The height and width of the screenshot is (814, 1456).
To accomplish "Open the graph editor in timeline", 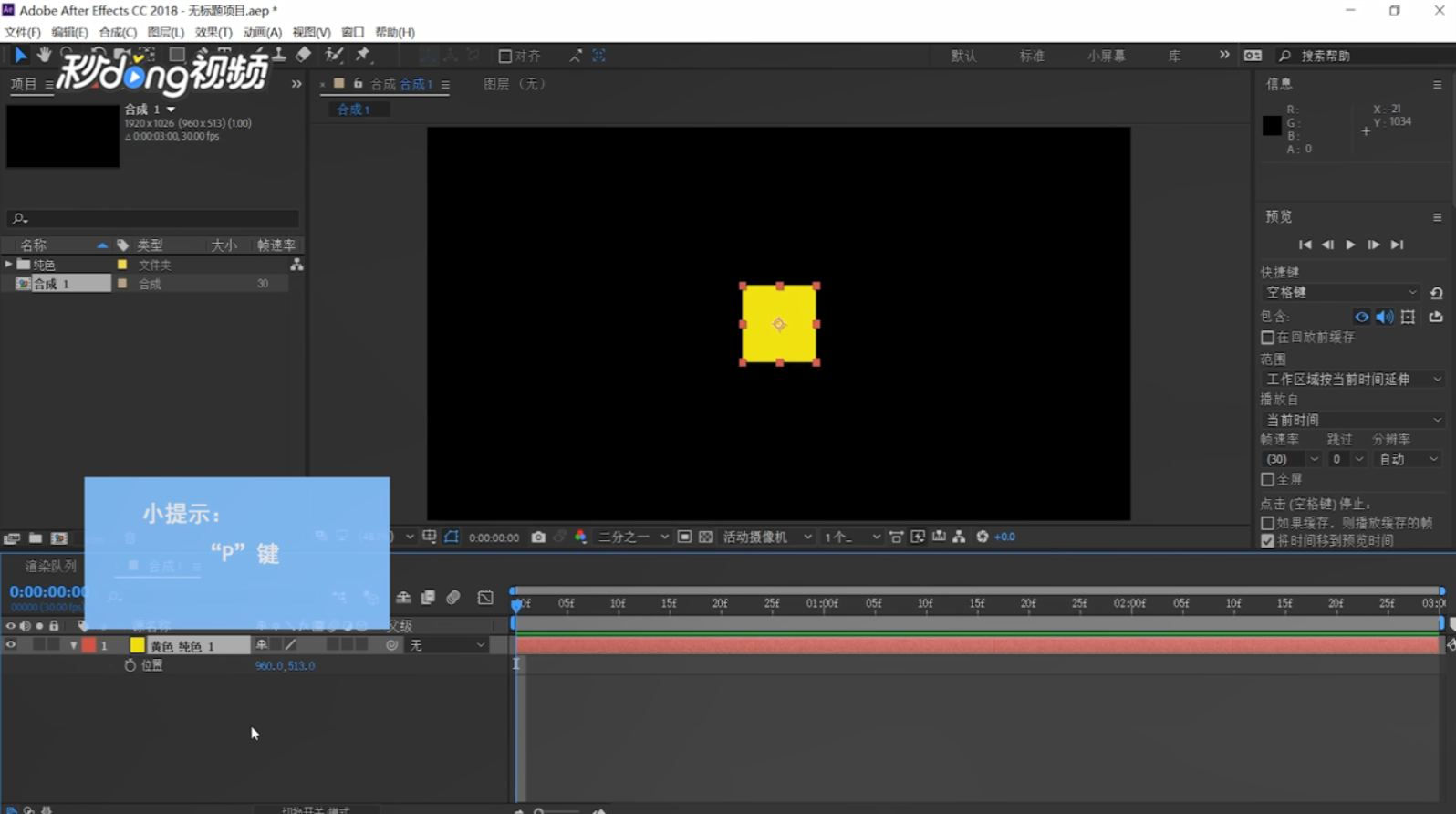I will click(x=485, y=598).
